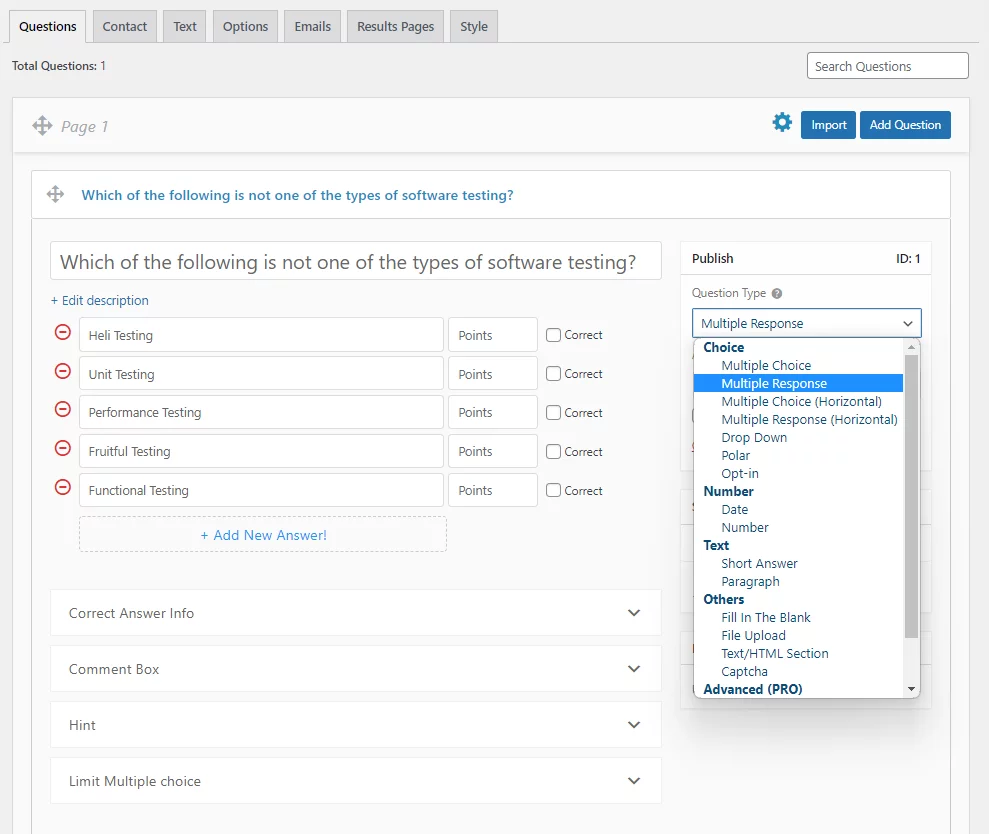Choose Multiple Choice (Horizontal) type
Screen dimensions: 989x834
point(798,401)
